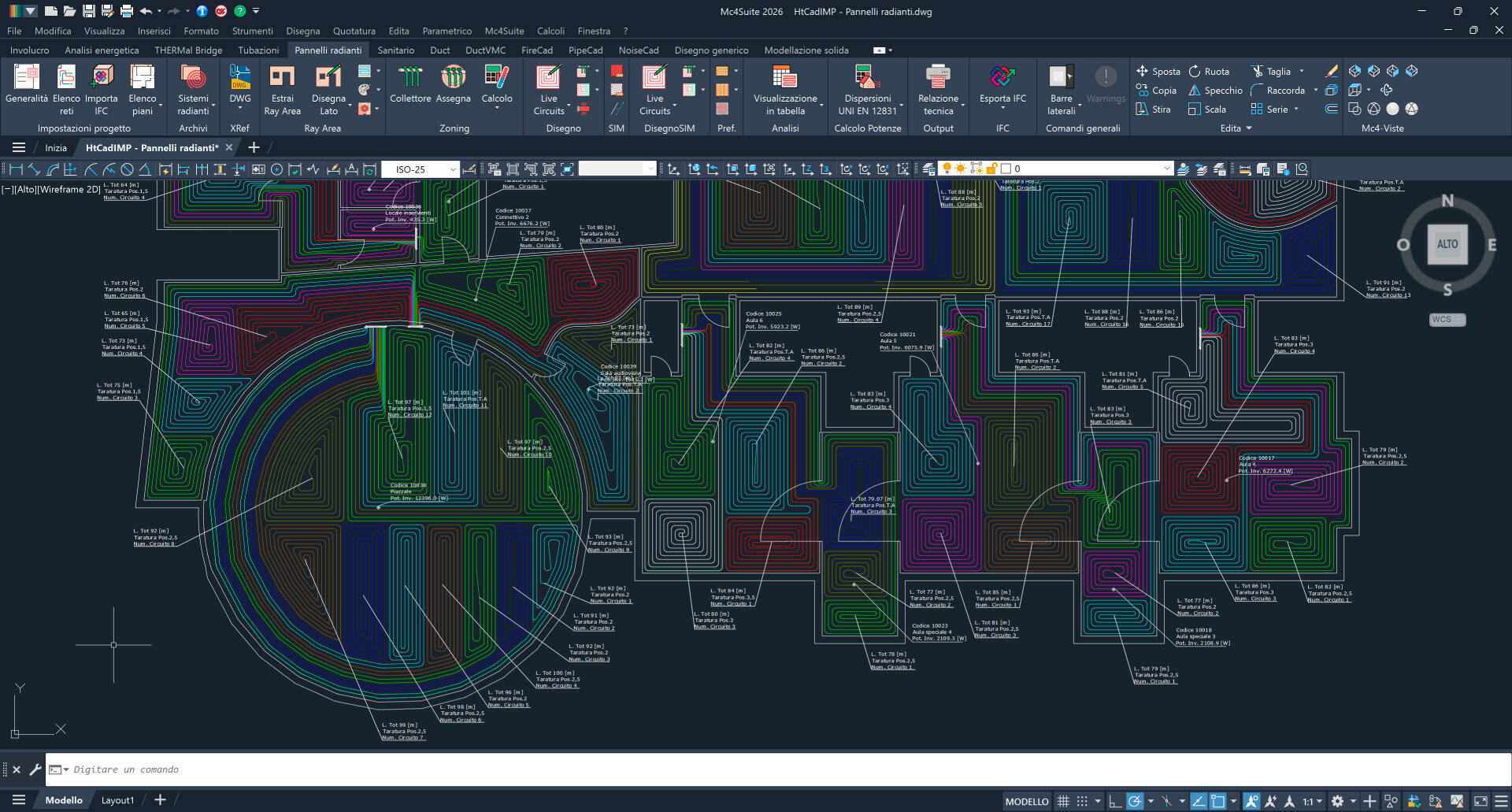1512x812 pixels.
Task: Click the center mark dimension icon
Action: (276, 169)
